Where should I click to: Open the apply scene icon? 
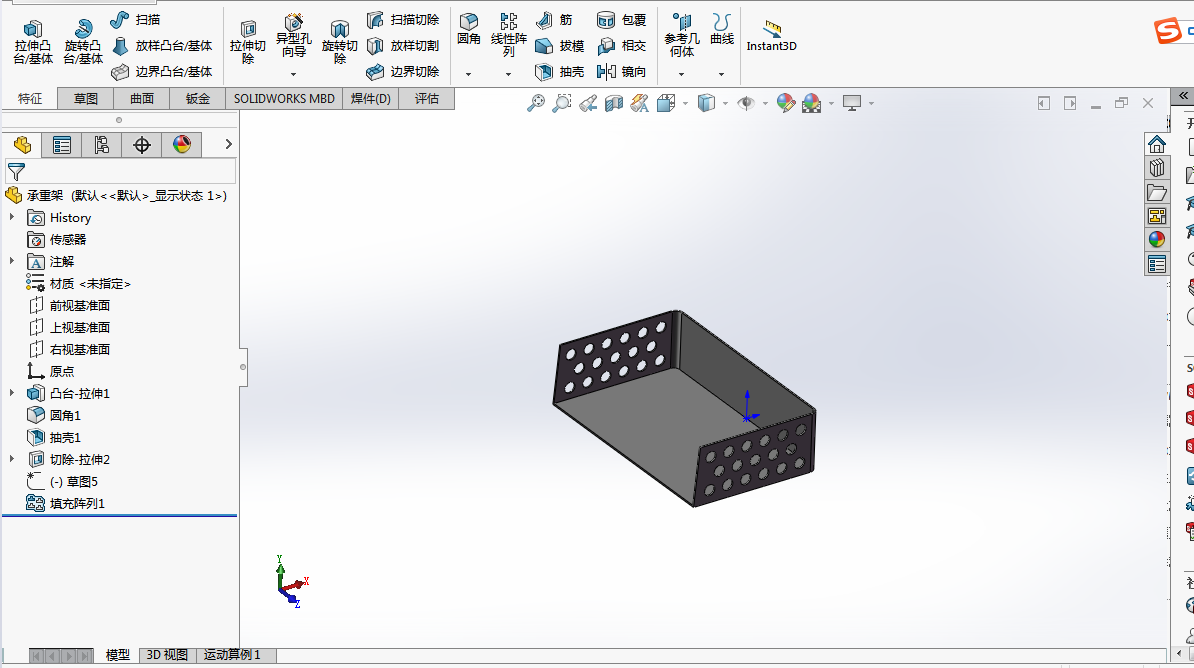[812, 103]
